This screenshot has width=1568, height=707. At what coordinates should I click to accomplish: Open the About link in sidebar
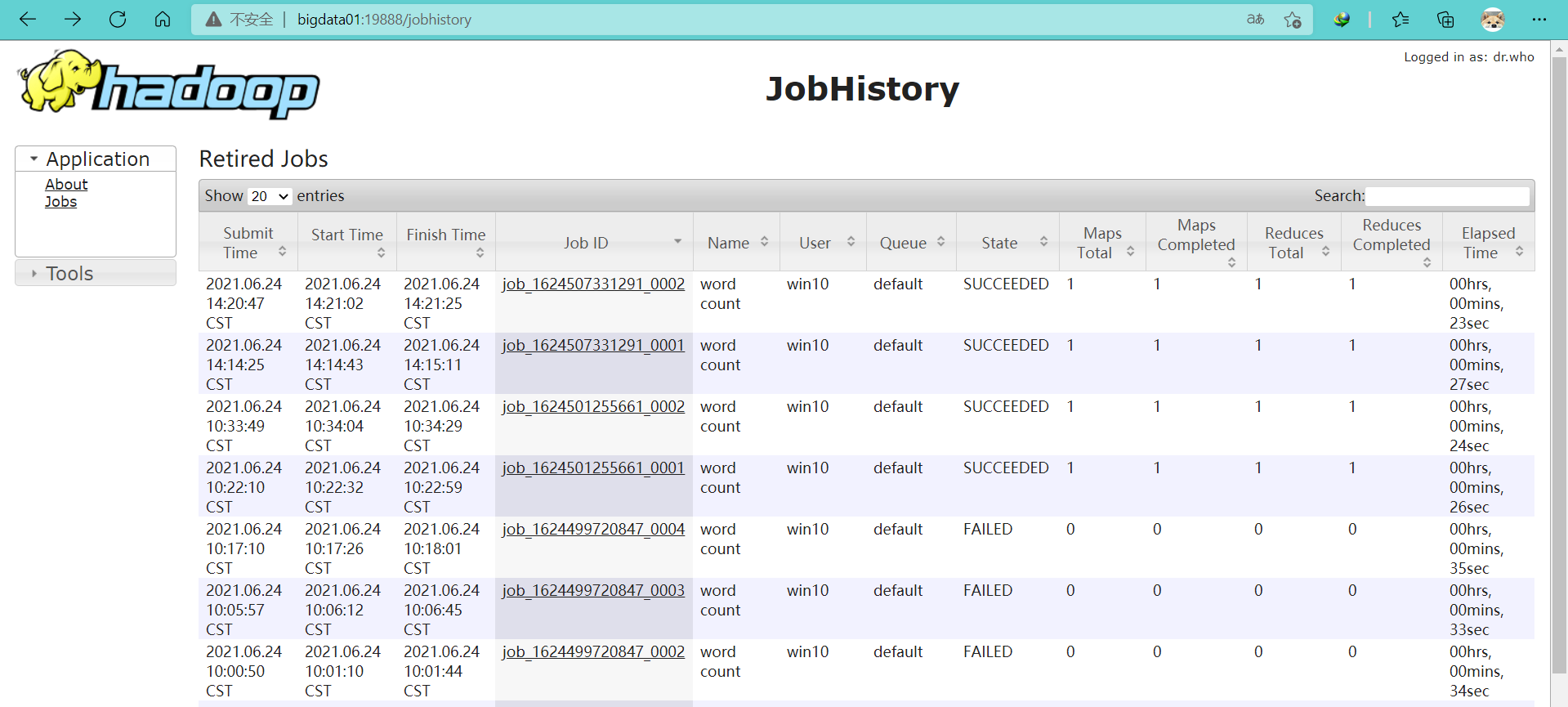(x=66, y=185)
